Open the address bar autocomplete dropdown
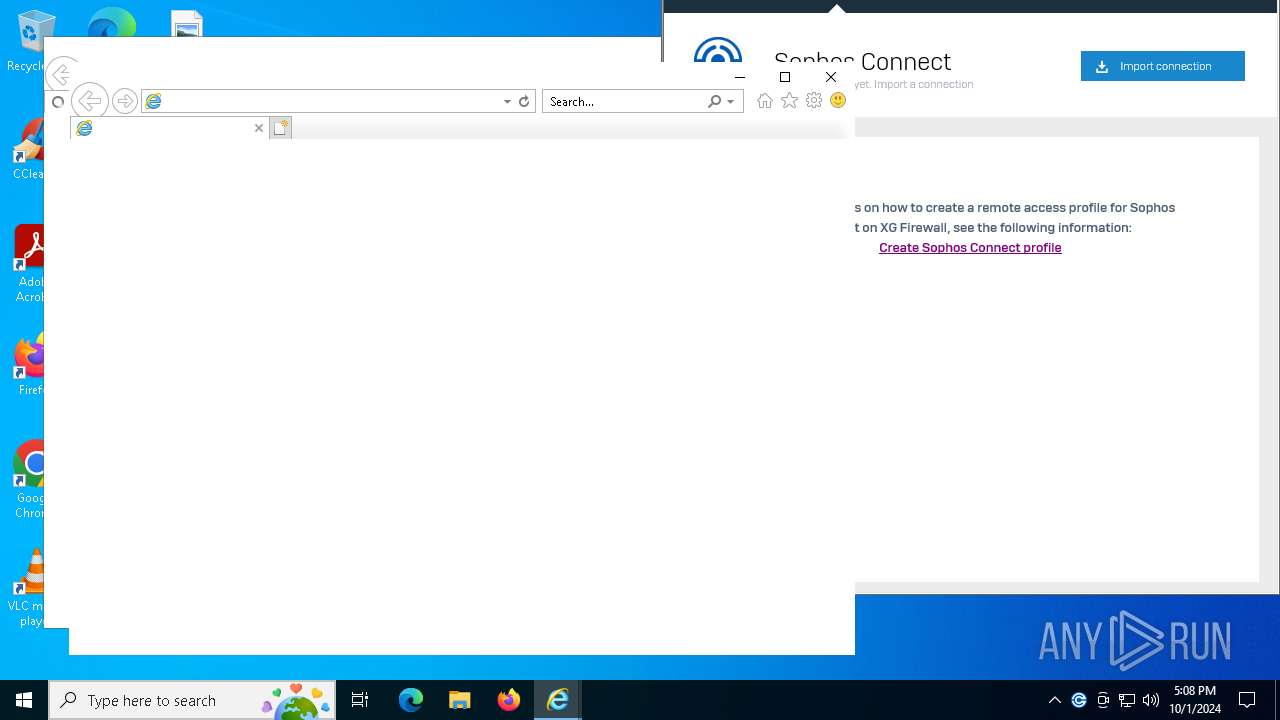This screenshot has width=1280, height=720. (x=507, y=101)
